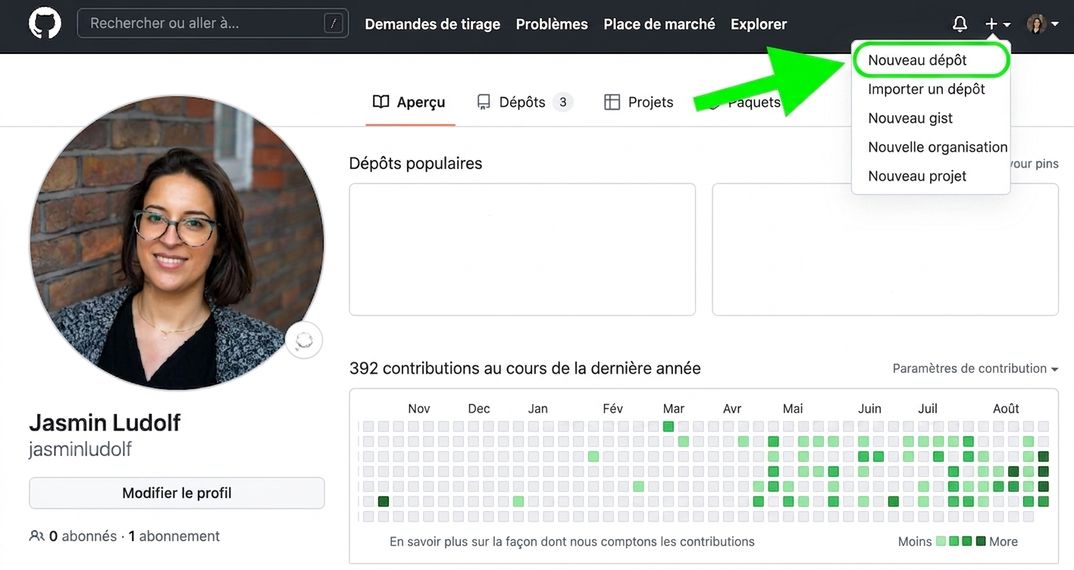Click 'Nov' month label in the graph
This screenshot has height=570, width=1074.
(x=419, y=408)
